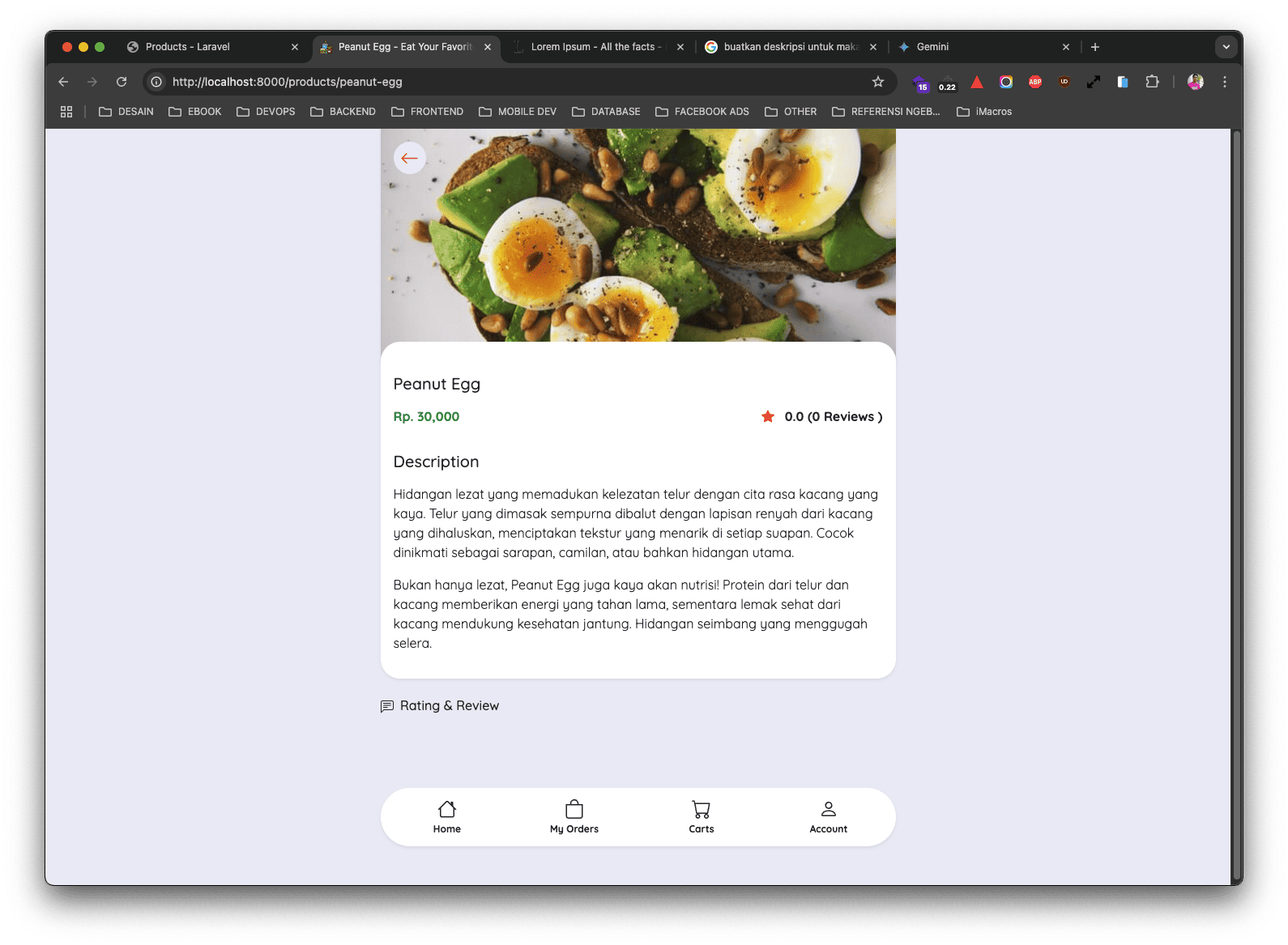
Task: Open Chrome three-dot menu
Action: click(1224, 82)
